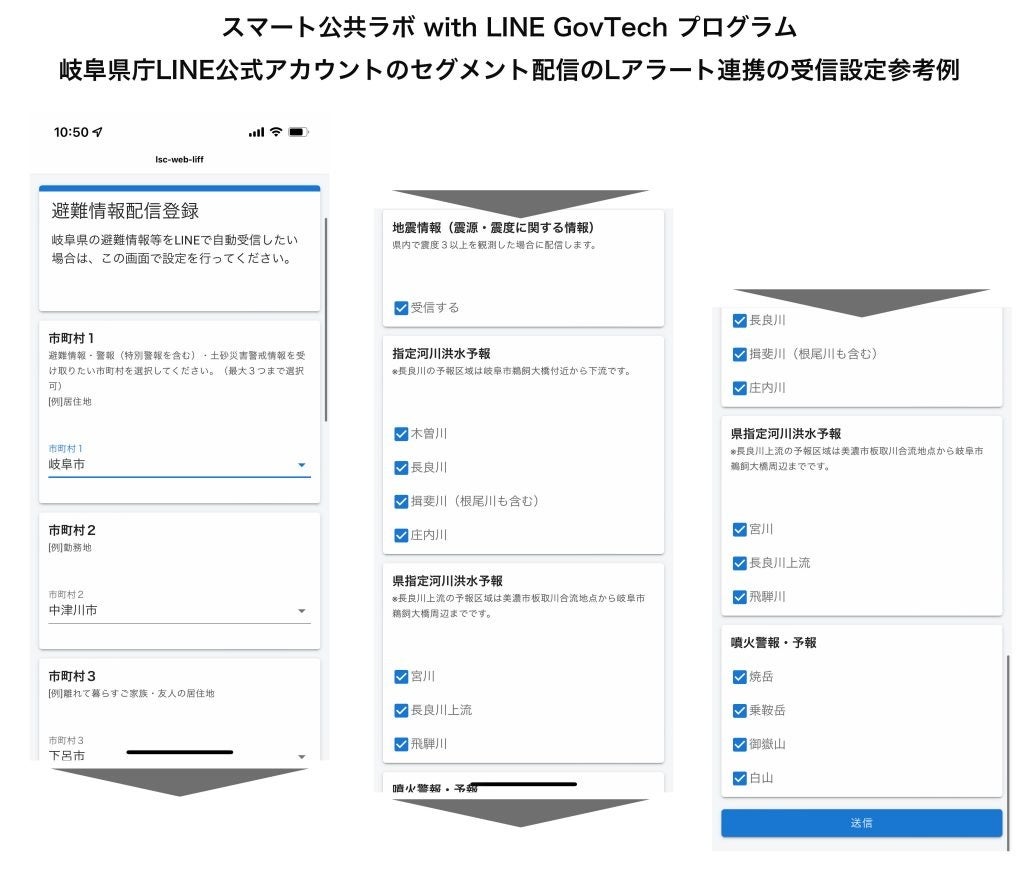Uncheck the 白山 volcano alert checkbox
This screenshot has width=1024, height=896.
[x=739, y=778]
